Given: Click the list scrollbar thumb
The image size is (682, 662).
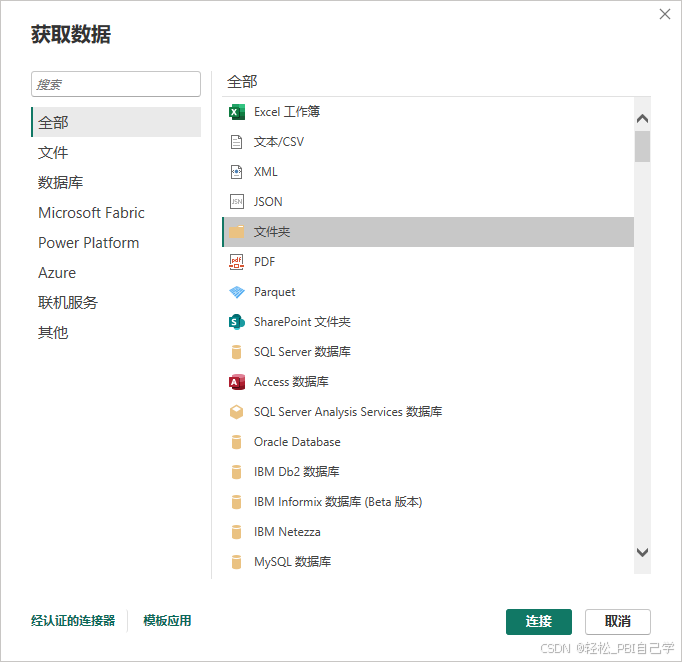Looking at the screenshot, I should 642,147.
